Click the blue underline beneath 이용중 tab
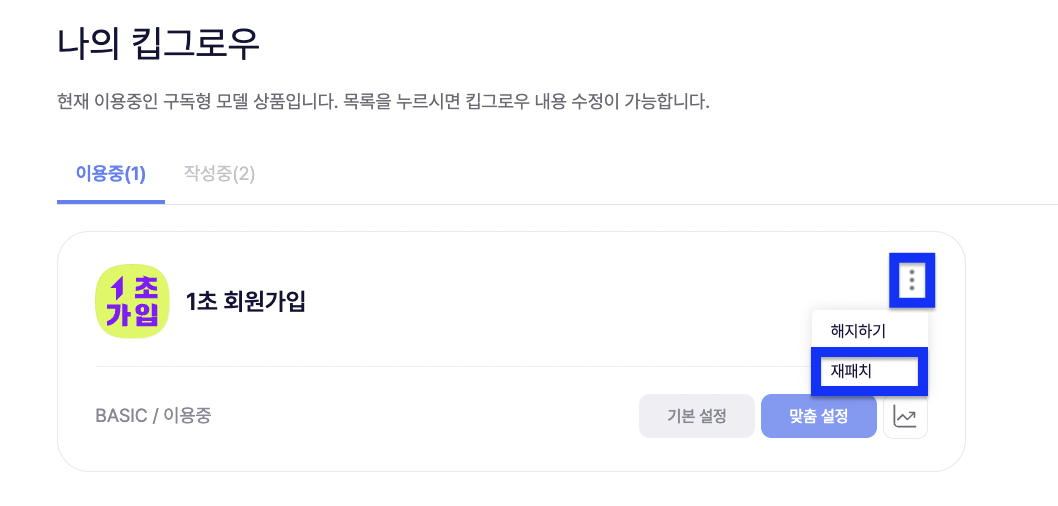This screenshot has width=1058, height=506. [110, 201]
